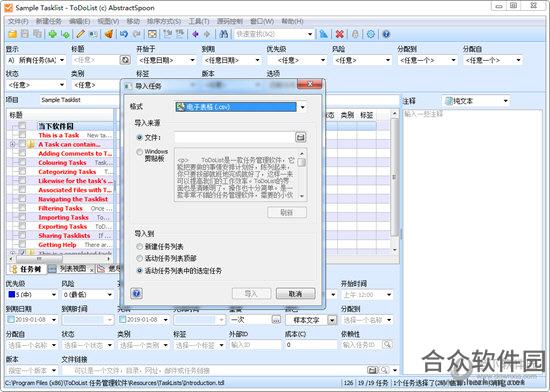The height and width of the screenshot is (392, 550).
Task: Click the pencil edit task icon
Action: pyautogui.click(x=81, y=34)
